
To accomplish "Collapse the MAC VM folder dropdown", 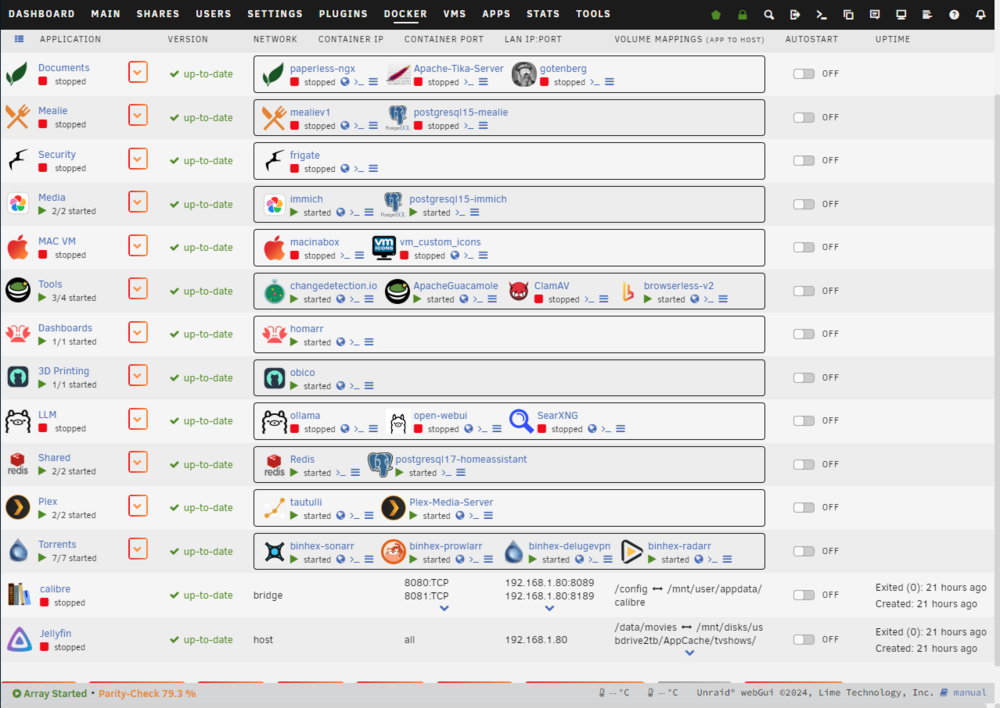I will 138,246.
